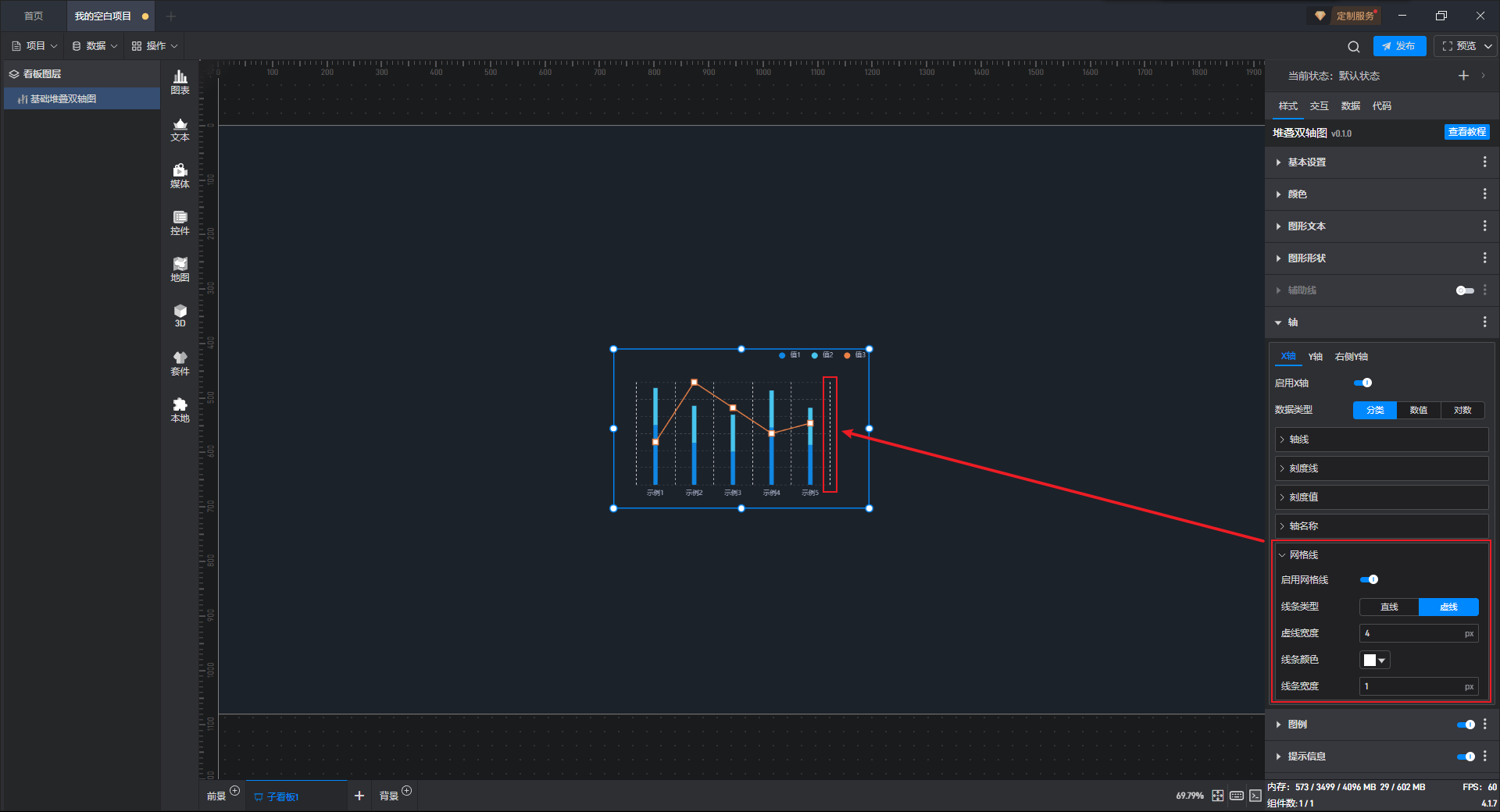Open the 线条颜色 color swatch
The image size is (1500, 812).
click(x=1375, y=661)
